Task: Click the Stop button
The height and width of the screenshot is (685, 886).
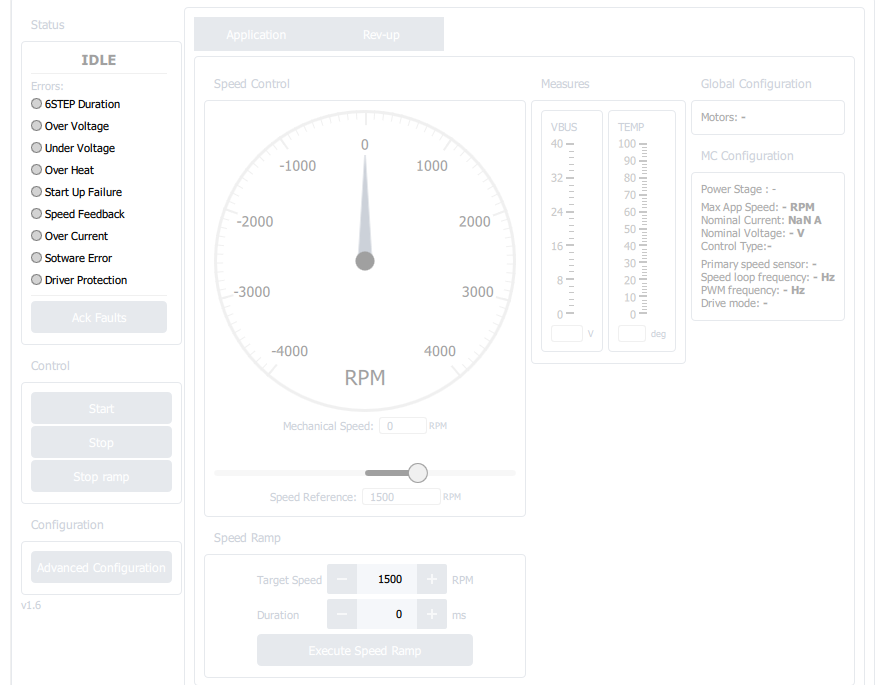Action: (x=101, y=443)
